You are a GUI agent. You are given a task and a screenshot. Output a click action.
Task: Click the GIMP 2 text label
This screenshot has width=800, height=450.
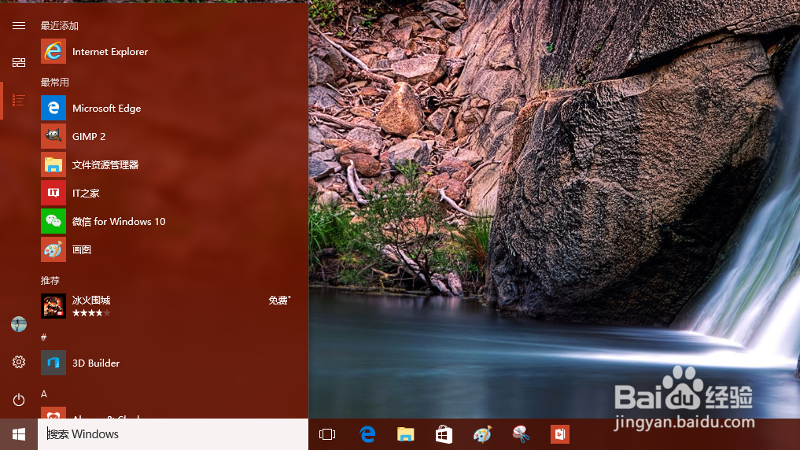[x=89, y=136]
